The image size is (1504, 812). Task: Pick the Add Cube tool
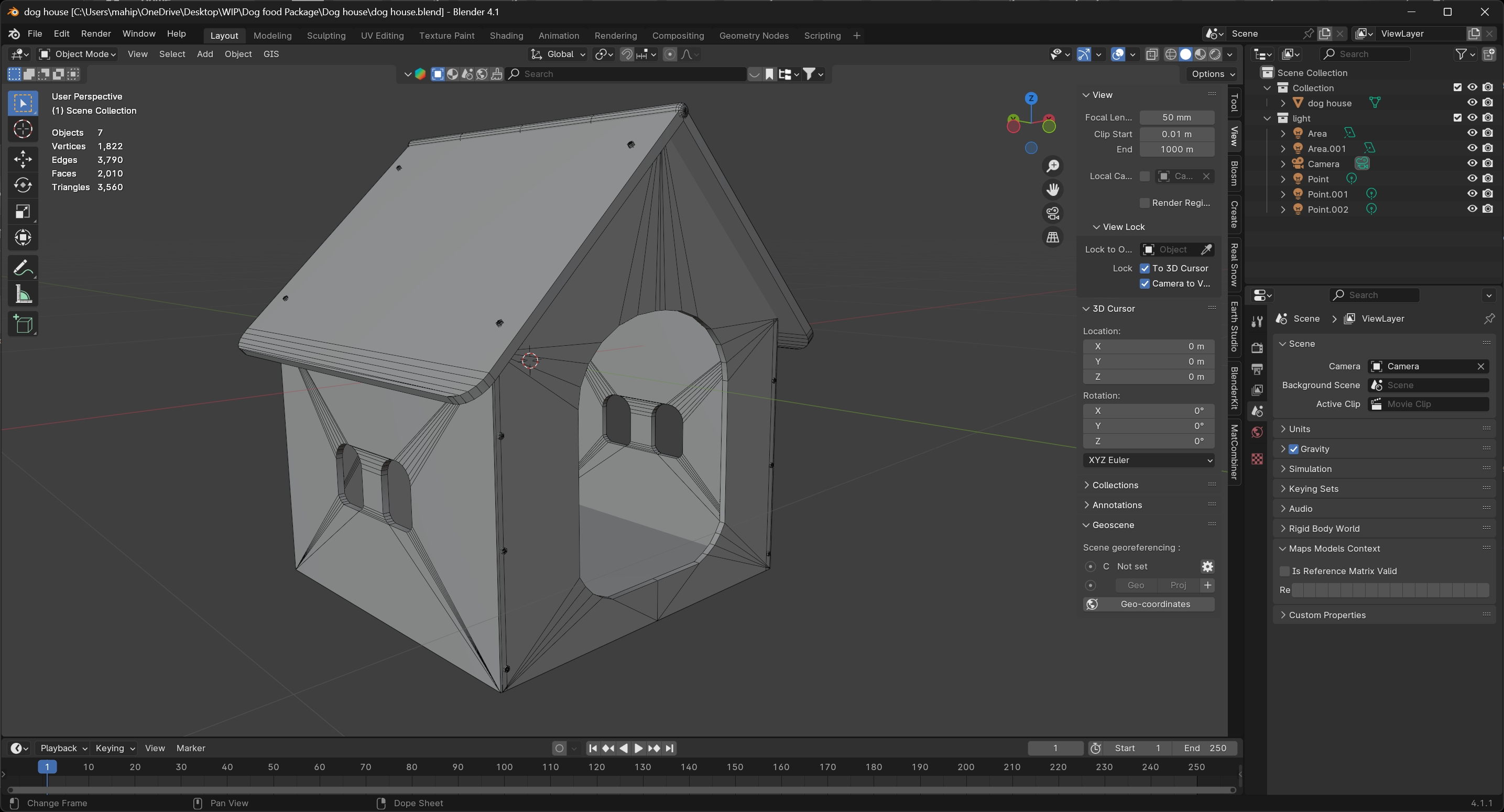(23, 325)
